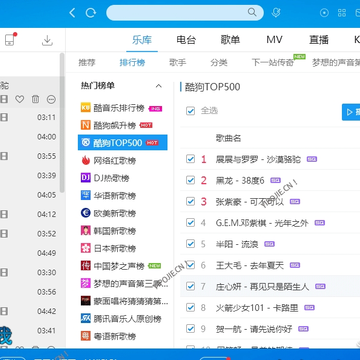Image resolution: width=360 pixels, height=360 pixels.
Task: Open the 日本新歌榜 chart
Action: coord(115,248)
